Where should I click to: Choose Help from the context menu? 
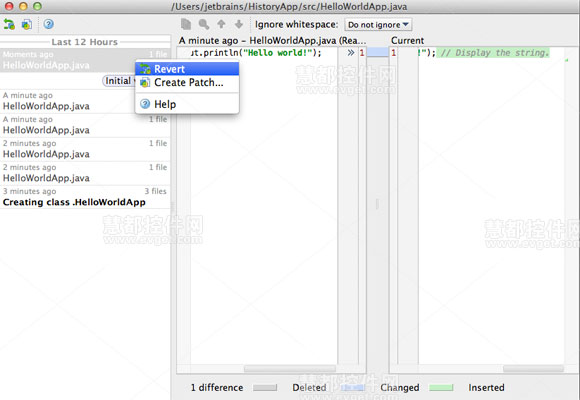(187, 104)
